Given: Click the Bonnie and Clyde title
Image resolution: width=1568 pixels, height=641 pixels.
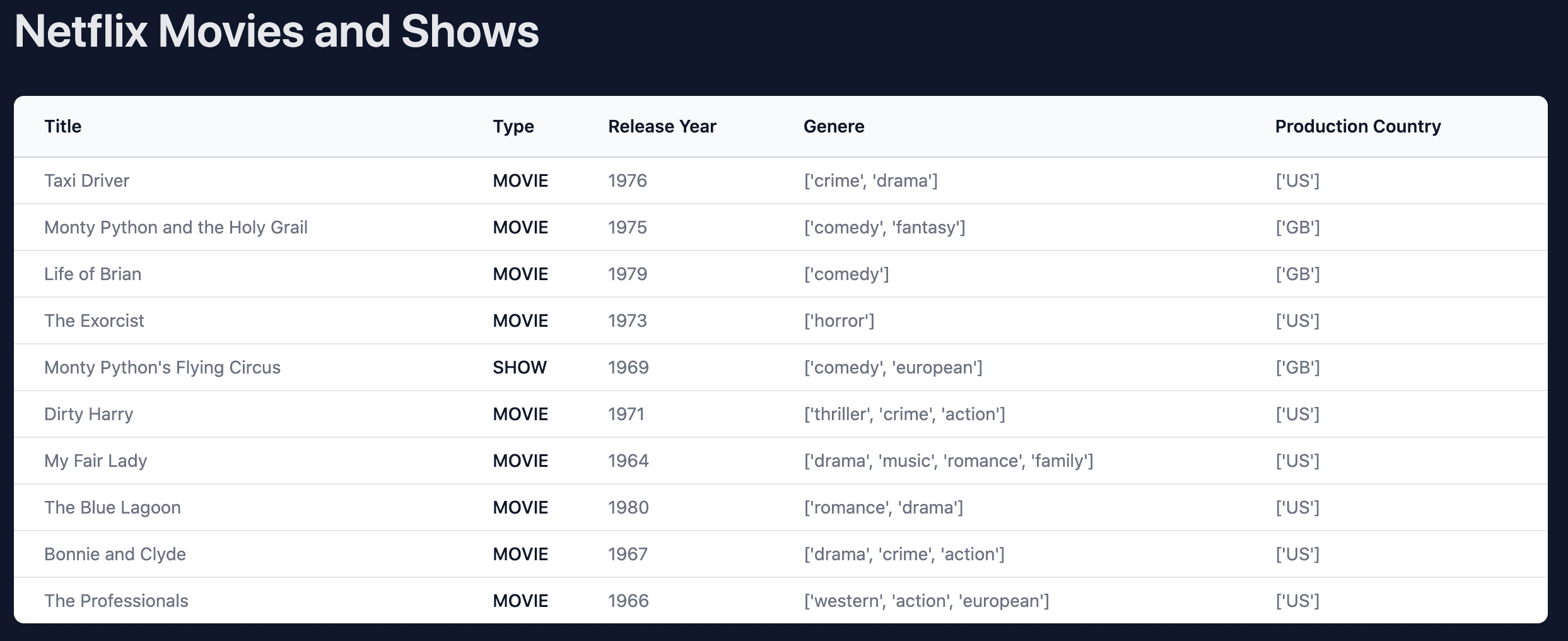Looking at the screenshot, I should pos(115,554).
